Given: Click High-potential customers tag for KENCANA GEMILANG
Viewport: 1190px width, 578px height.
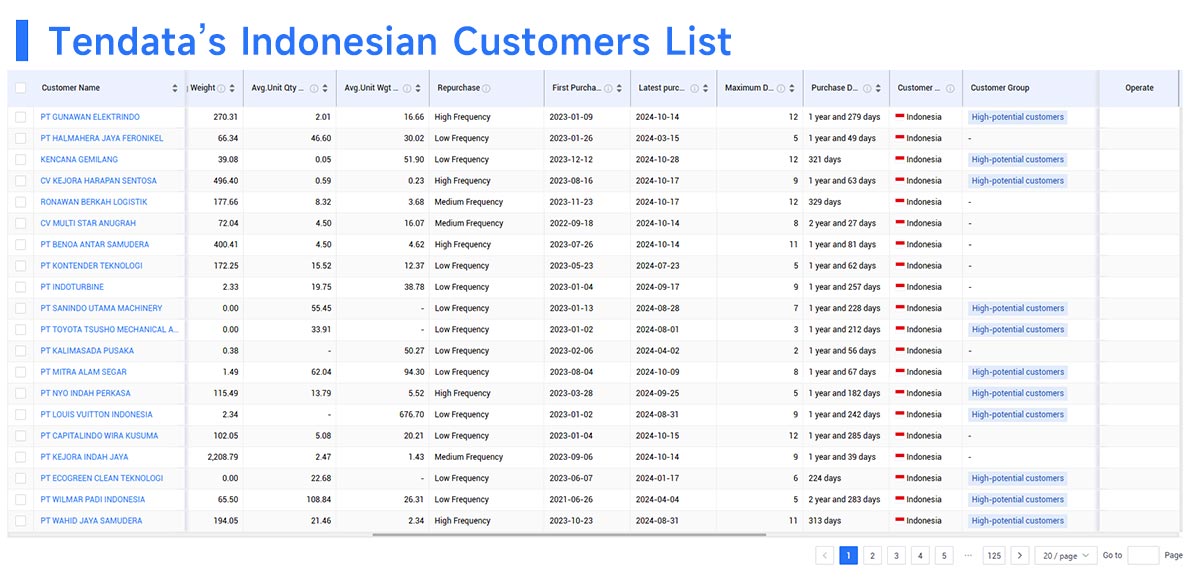Looking at the screenshot, I should (1017, 159).
